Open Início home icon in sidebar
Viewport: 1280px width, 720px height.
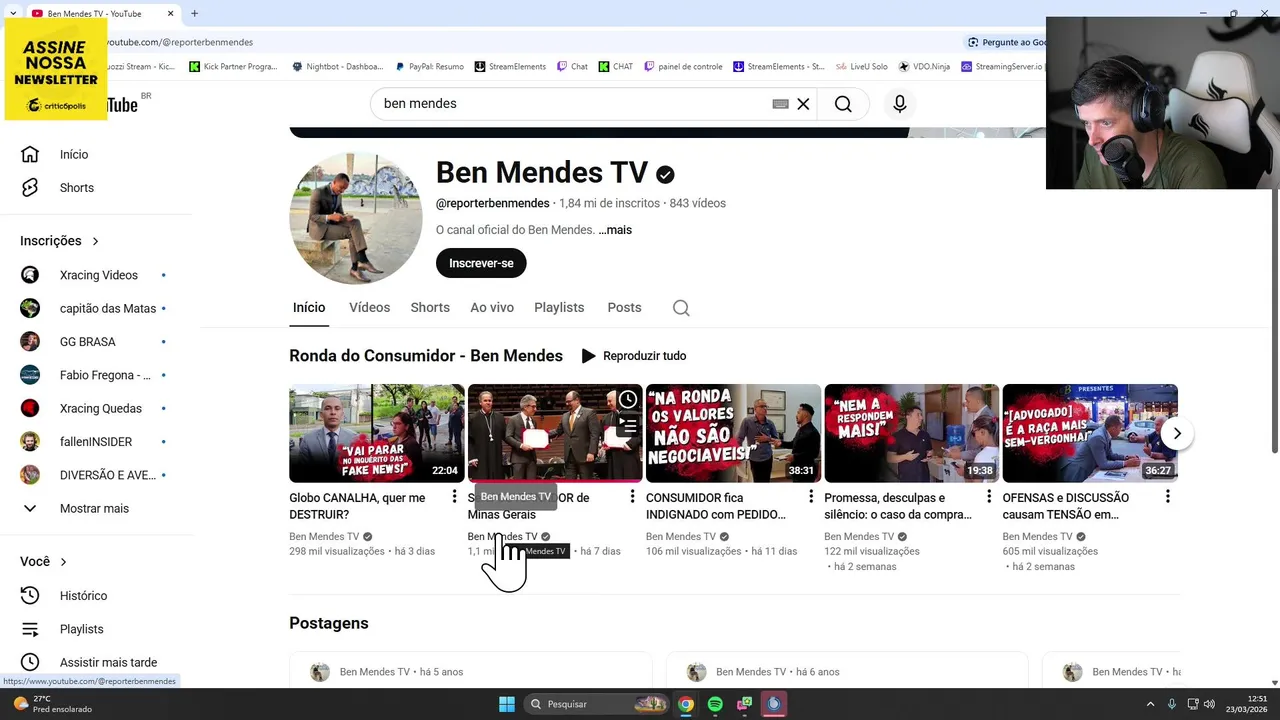[30, 154]
